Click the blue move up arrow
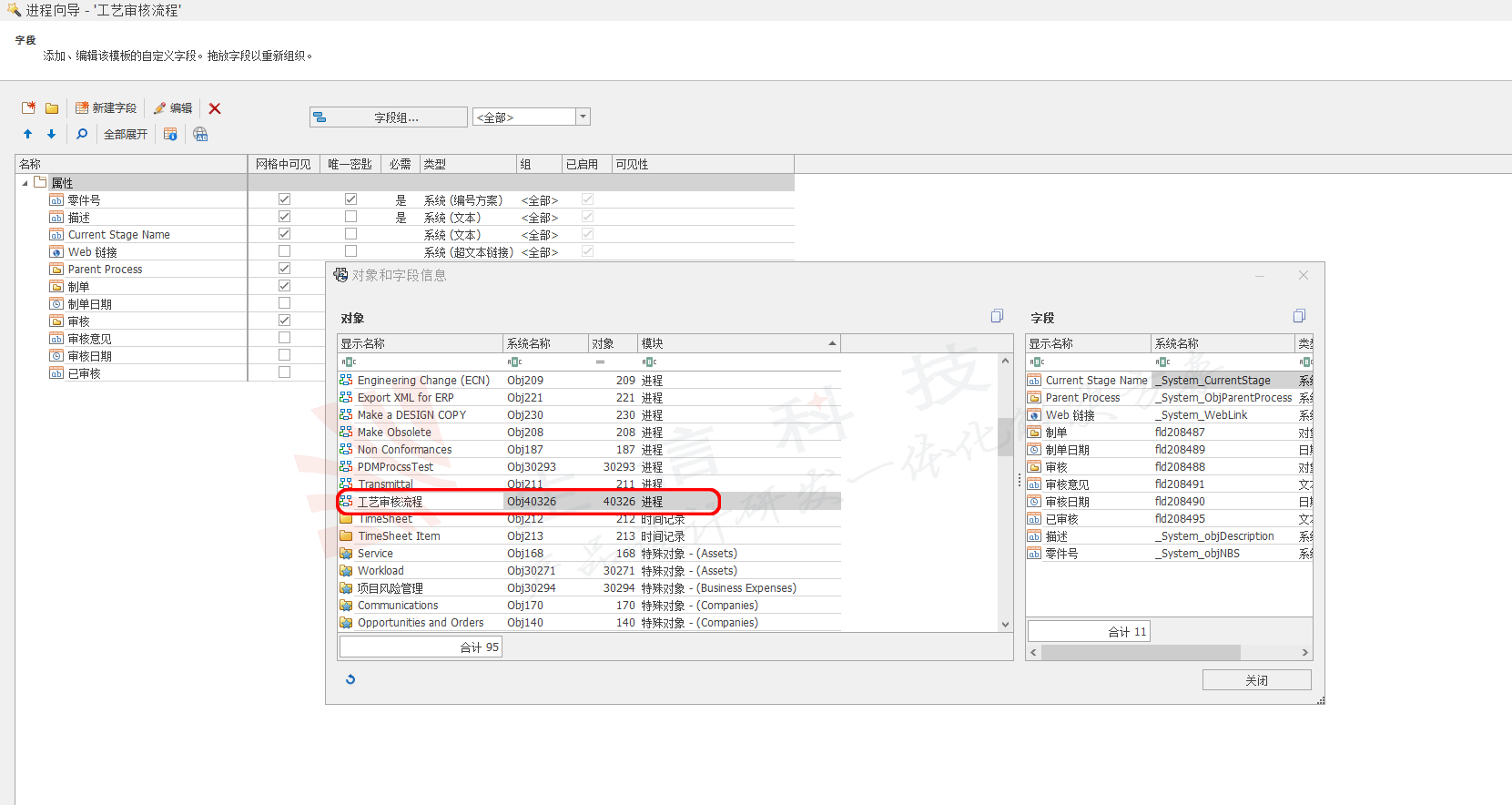 click(x=27, y=134)
